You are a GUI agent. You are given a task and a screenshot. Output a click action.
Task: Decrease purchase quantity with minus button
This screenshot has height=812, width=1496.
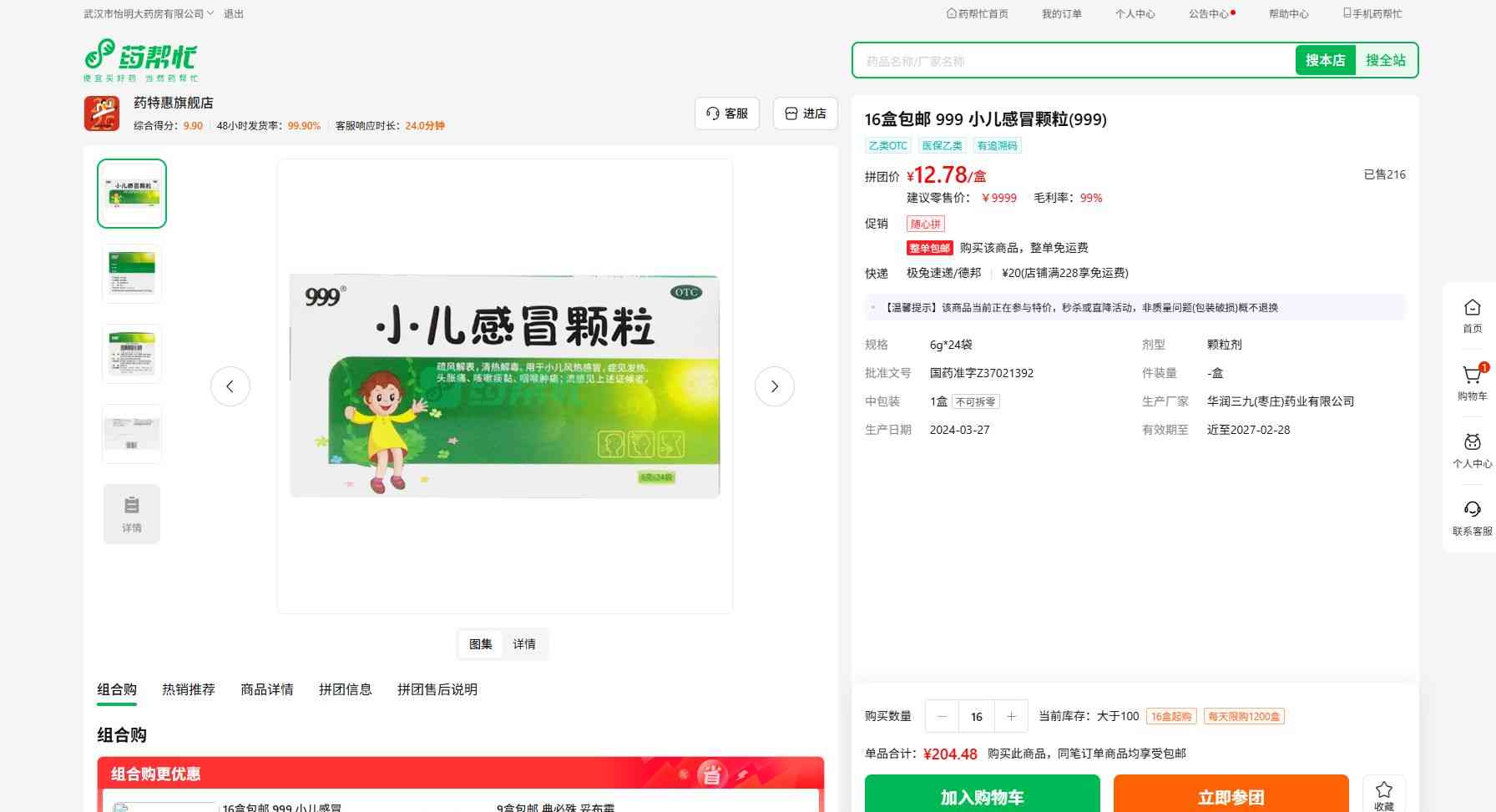943,717
